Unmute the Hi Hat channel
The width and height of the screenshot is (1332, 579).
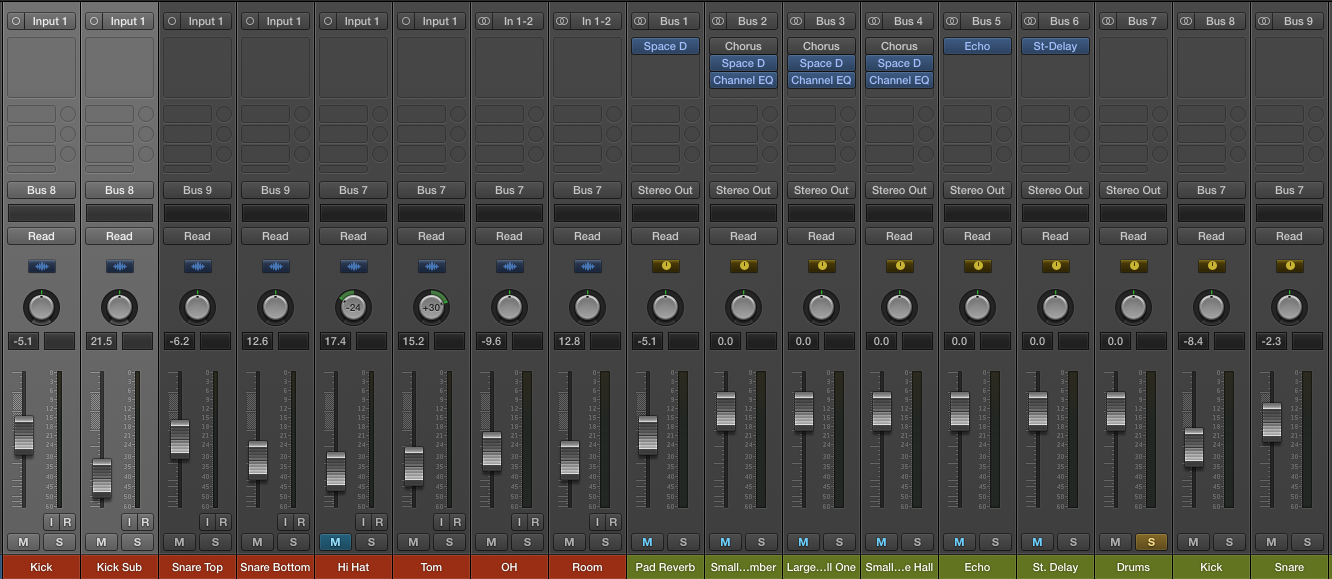coord(335,542)
